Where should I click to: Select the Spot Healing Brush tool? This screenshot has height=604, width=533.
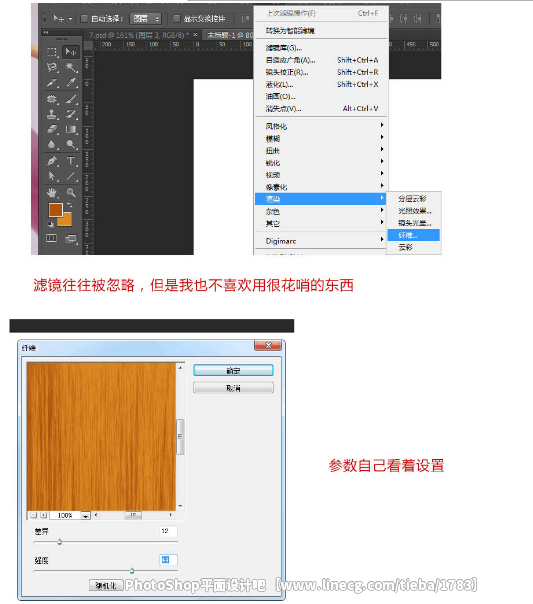pyautogui.click(x=52, y=99)
